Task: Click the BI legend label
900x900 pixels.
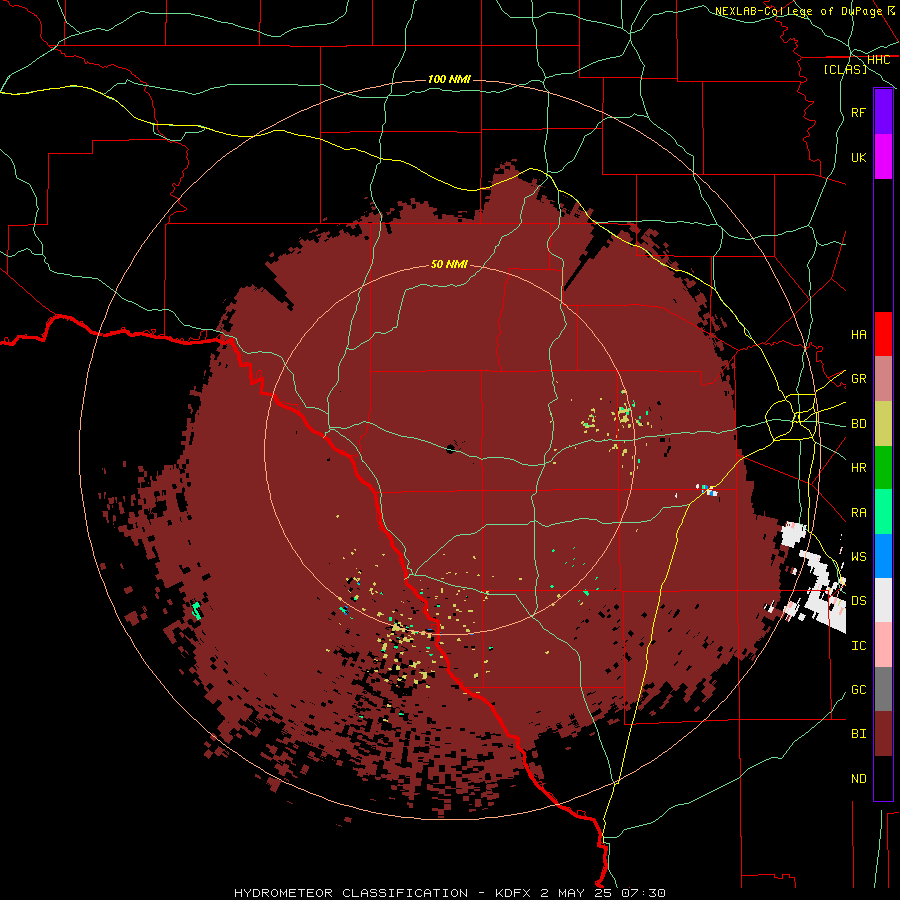Action: [x=858, y=734]
